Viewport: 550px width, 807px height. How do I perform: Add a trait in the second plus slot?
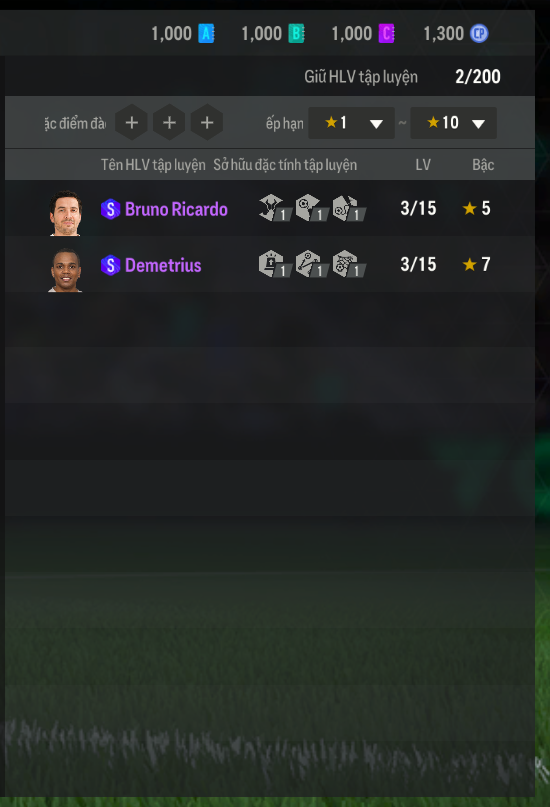click(x=169, y=122)
